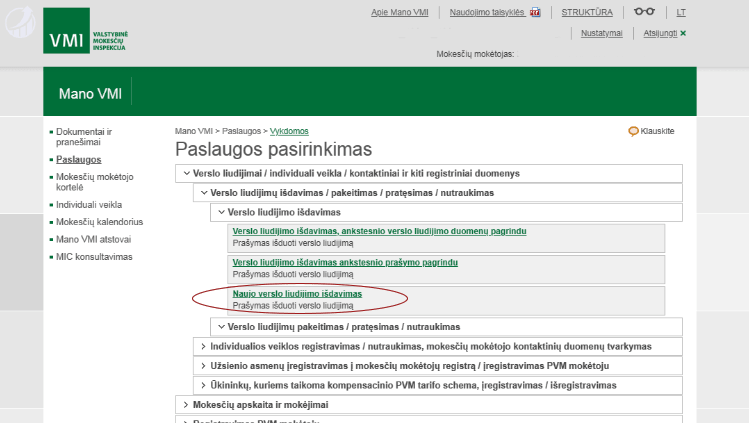
Task: Collapse Verslo liudijimai / individuali veikla section
Action: [x=429, y=174]
